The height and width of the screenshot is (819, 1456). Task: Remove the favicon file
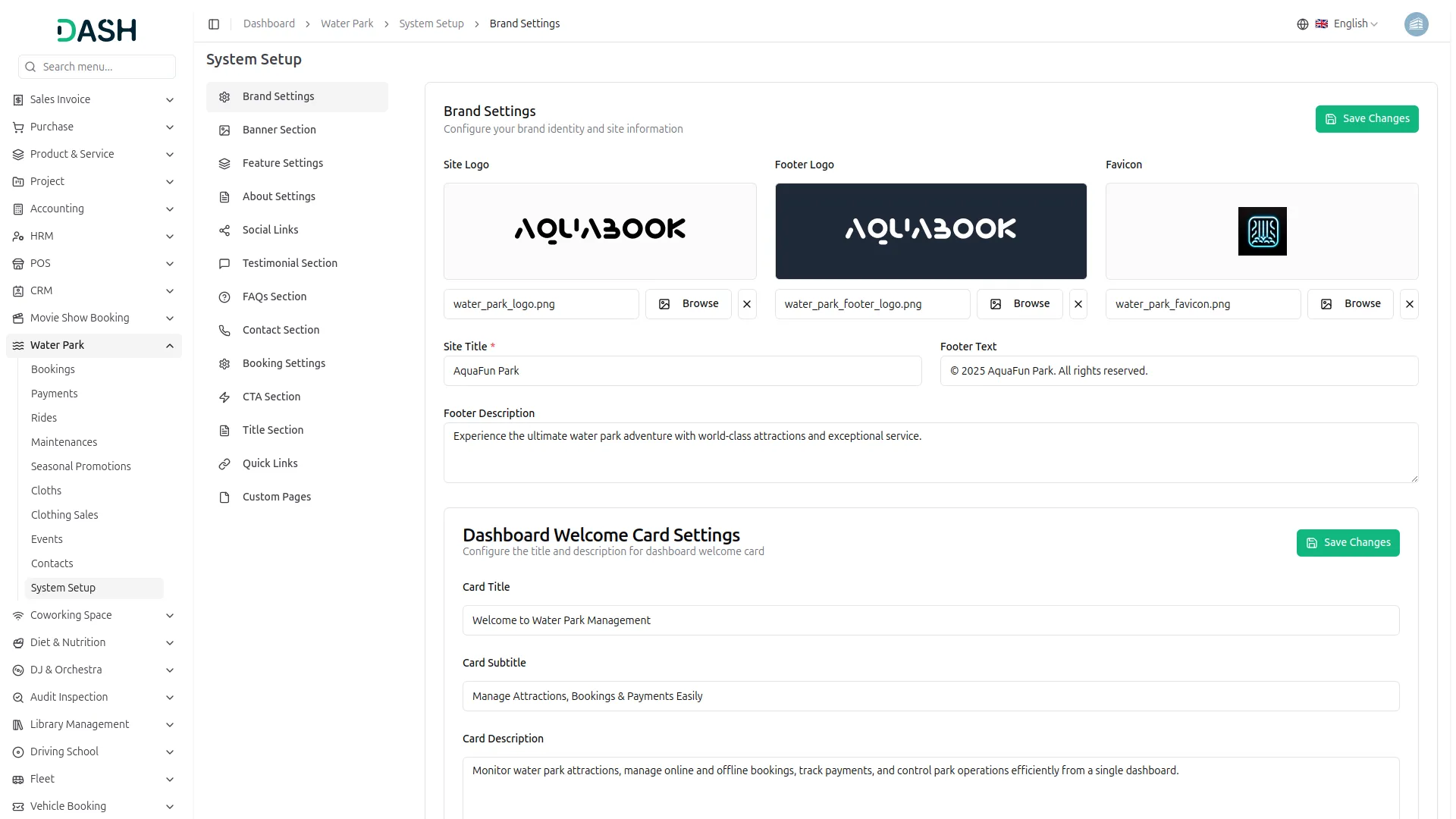click(x=1409, y=304)
